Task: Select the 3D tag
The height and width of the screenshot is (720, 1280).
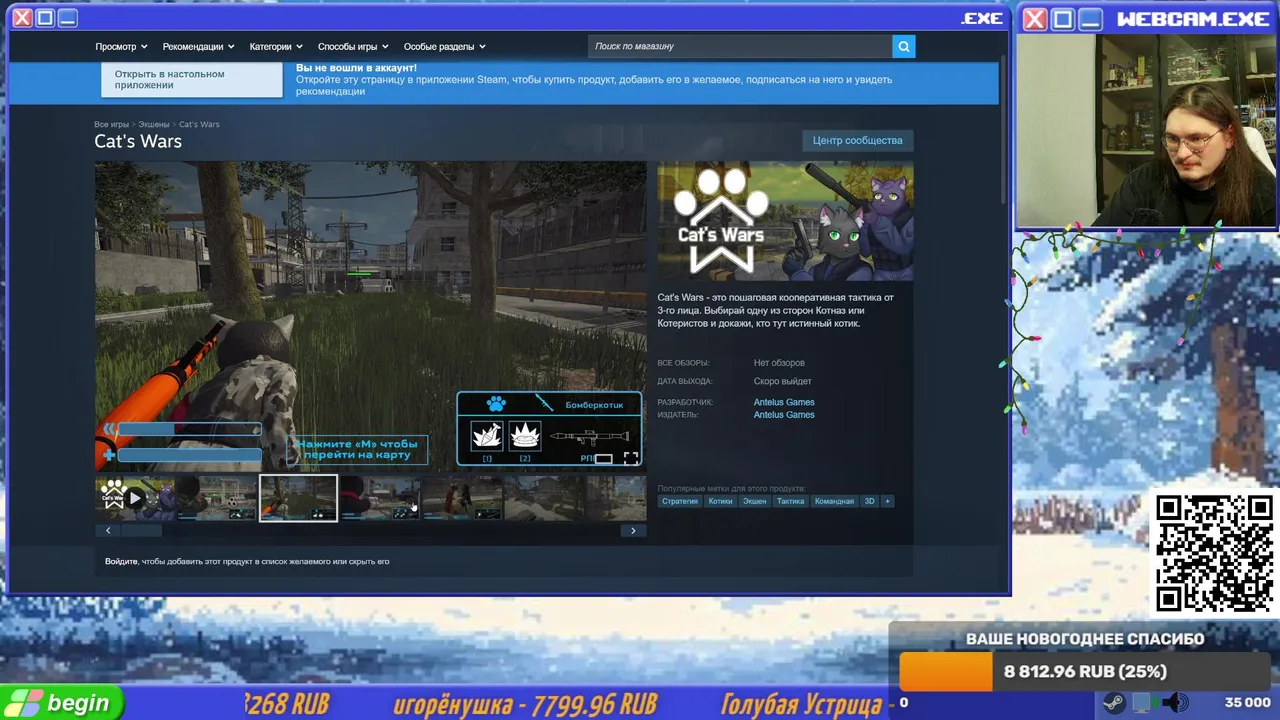Action: pos(869,501)
